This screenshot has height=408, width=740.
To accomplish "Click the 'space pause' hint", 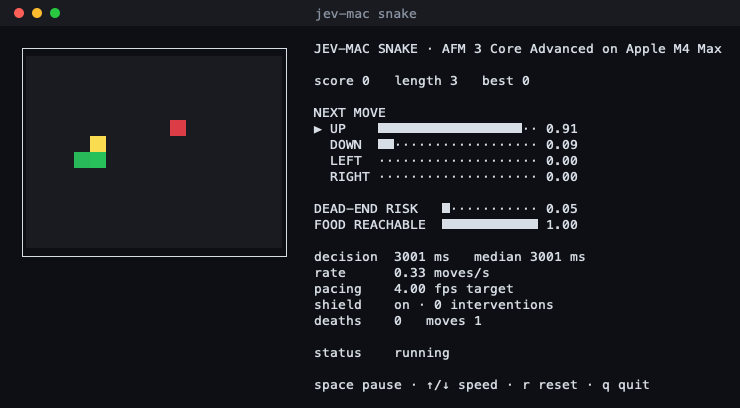I will pos(358,385).
